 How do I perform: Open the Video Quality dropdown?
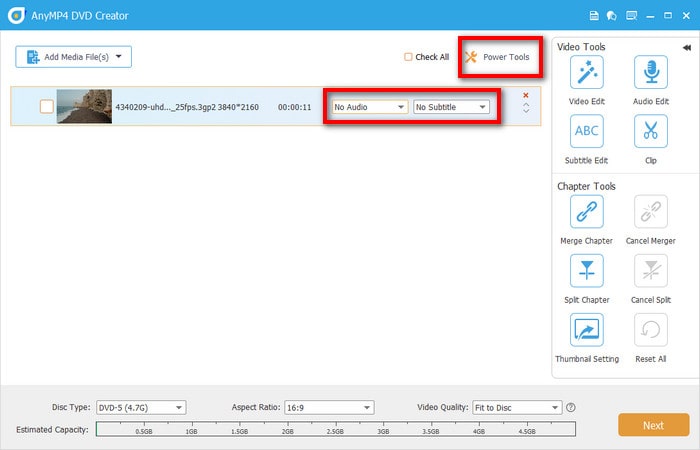click(x=517, y=408)
